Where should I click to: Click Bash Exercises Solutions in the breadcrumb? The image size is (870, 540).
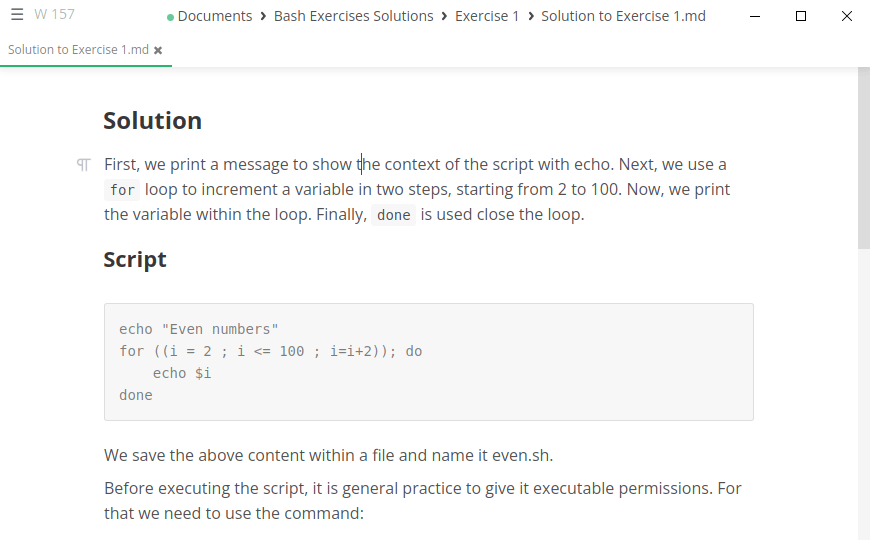point(353,16)
